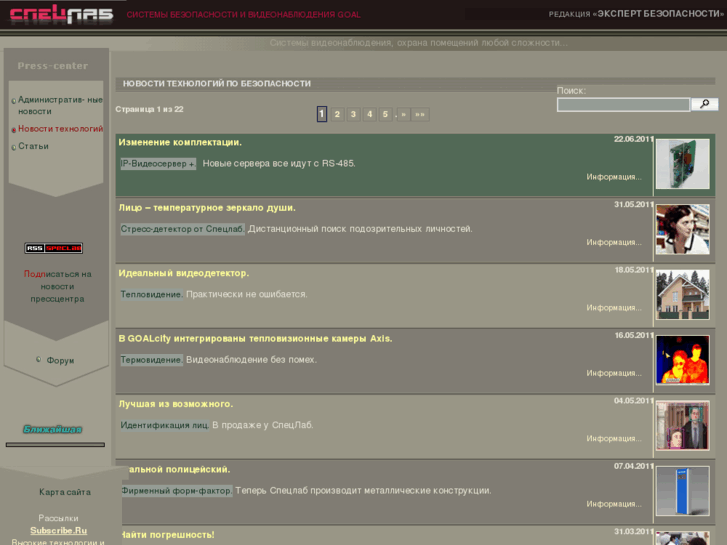Viewport: 727px width, 545px height.
Task: Click Информация for the 18.05.2011 news item
Action: [x=614, y=308]
